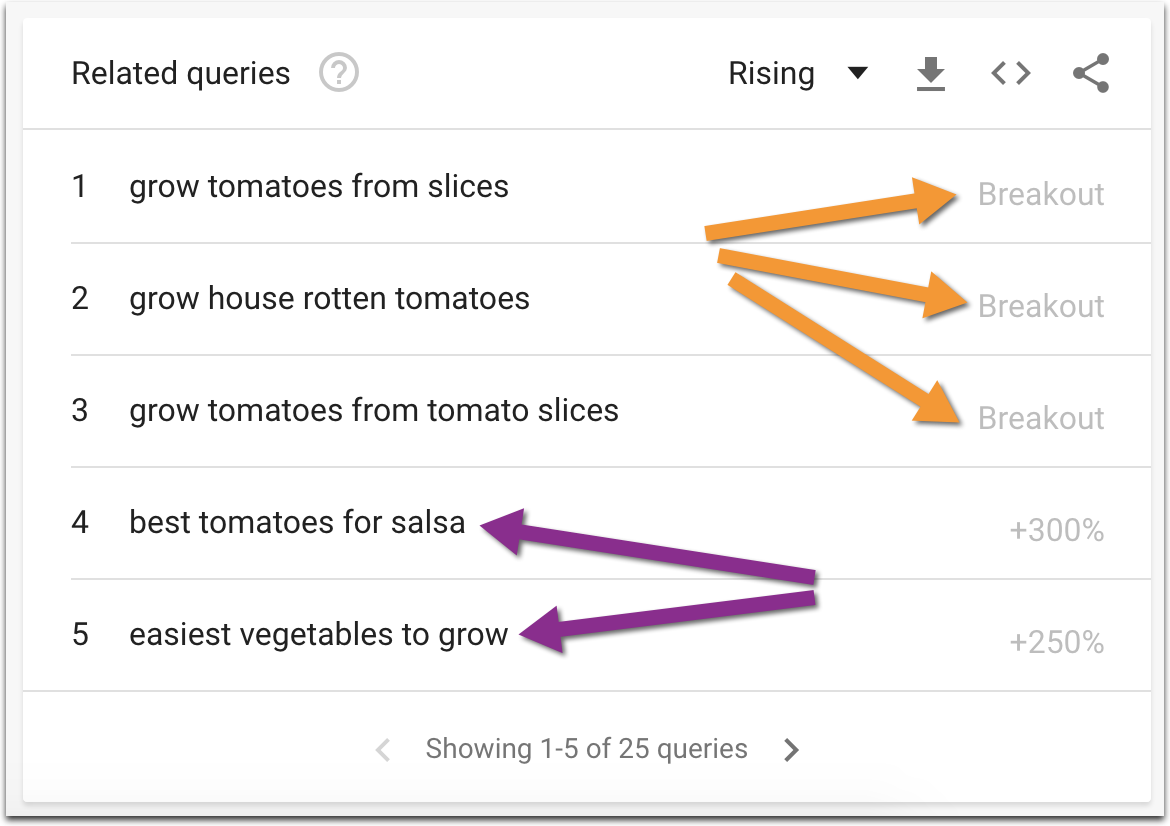Select the Related queries panel title
Screen dimensions: 1170x826
179,73
